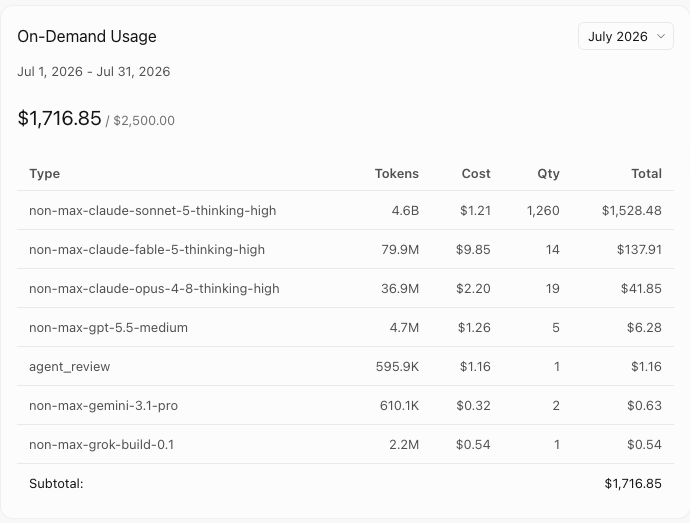
Task: Click the Qty column header
Action: tap(548, 173)
